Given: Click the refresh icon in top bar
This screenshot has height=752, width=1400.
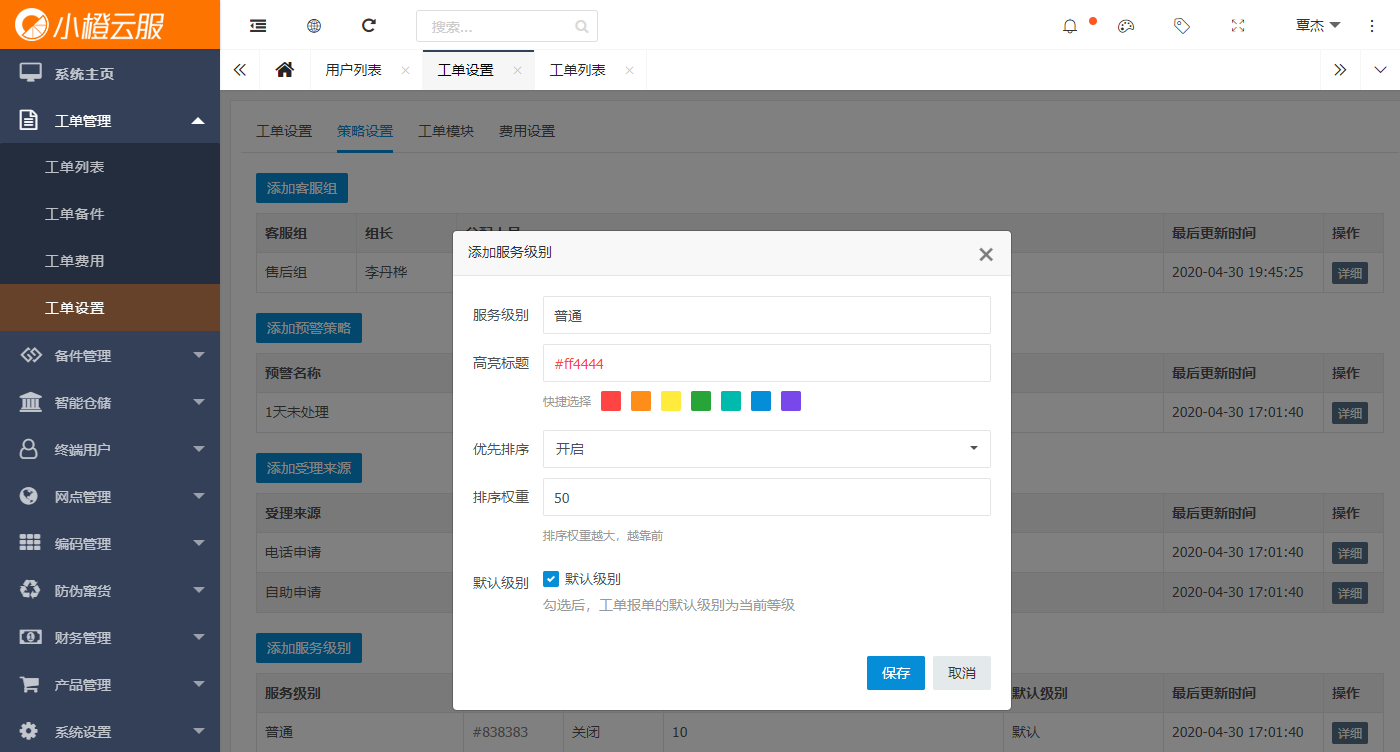Looking at the screenshot, I should tap(369, 26).
